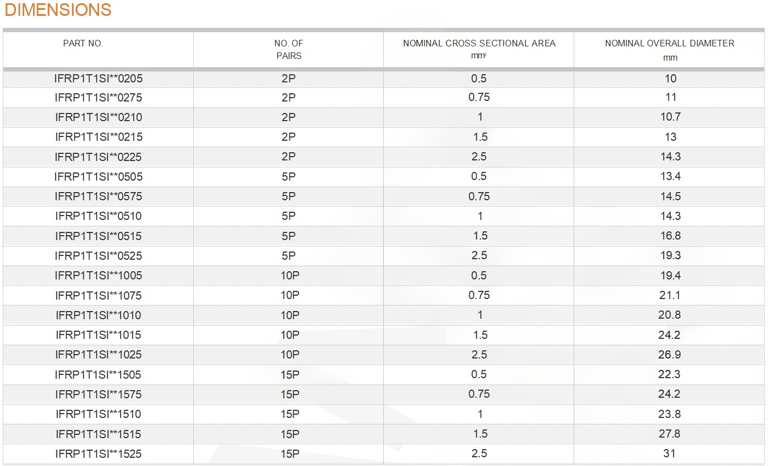Select part number IFRP1T1SI**0275
This screenshot has width=768, height=466.
click(98, 98)
